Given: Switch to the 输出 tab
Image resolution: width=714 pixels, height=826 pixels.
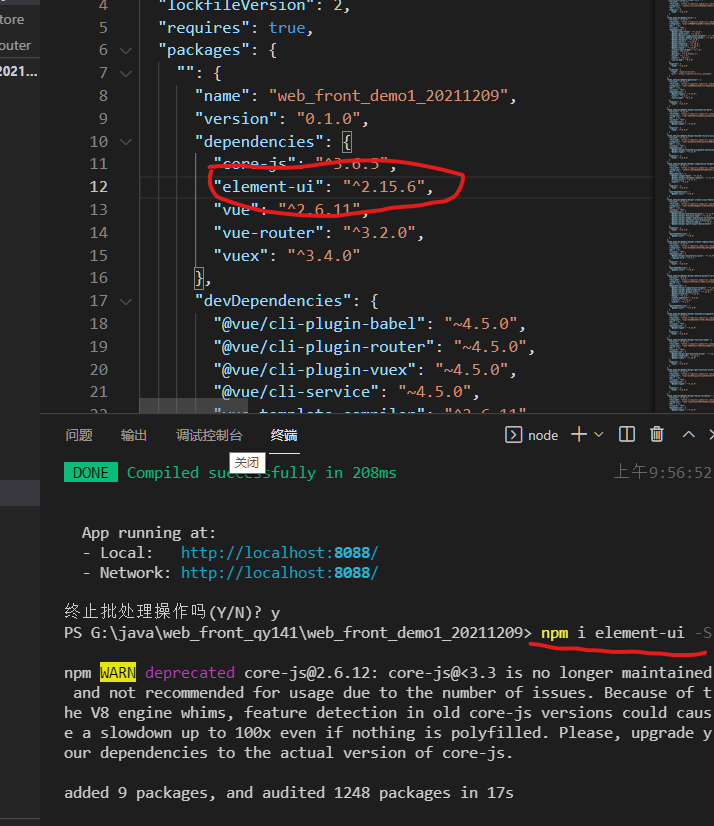Looking at the screenshot, I should 134,435.
